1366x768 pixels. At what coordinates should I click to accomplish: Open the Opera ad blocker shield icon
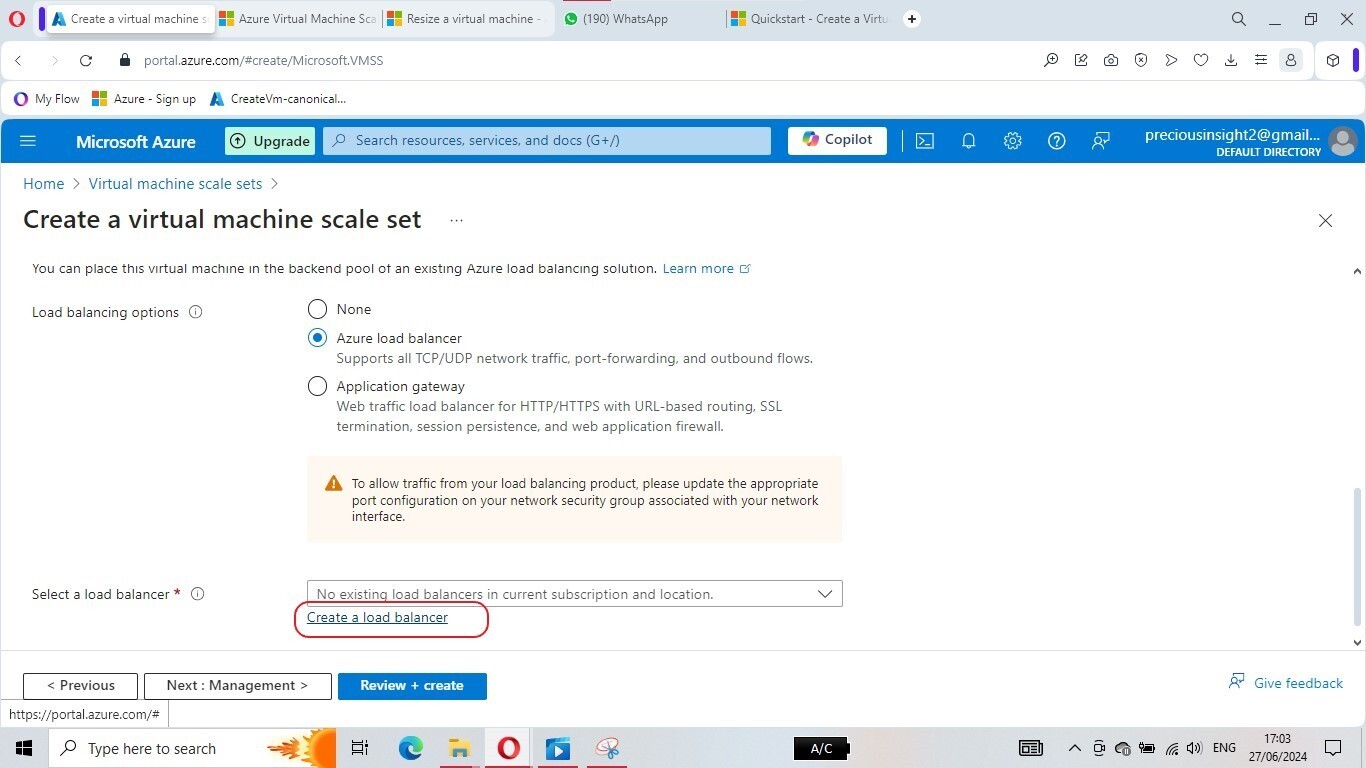click(x=1141, y=60)
